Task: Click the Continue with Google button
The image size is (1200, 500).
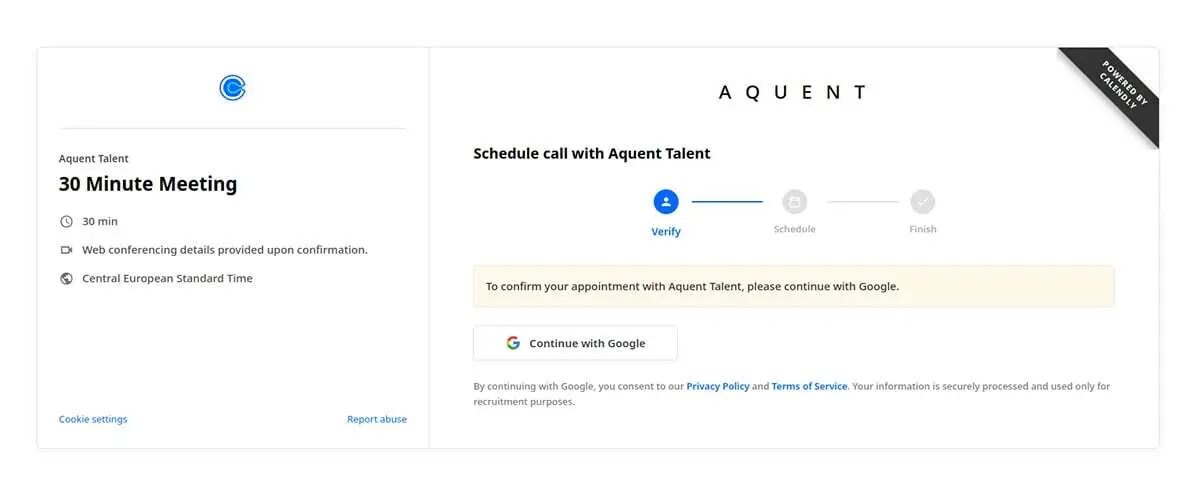Action: tap(575, 343)
